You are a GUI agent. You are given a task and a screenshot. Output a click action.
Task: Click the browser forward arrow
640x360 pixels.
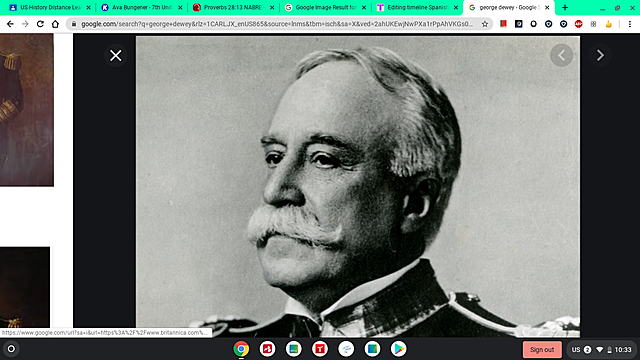(x=25, y=24)
